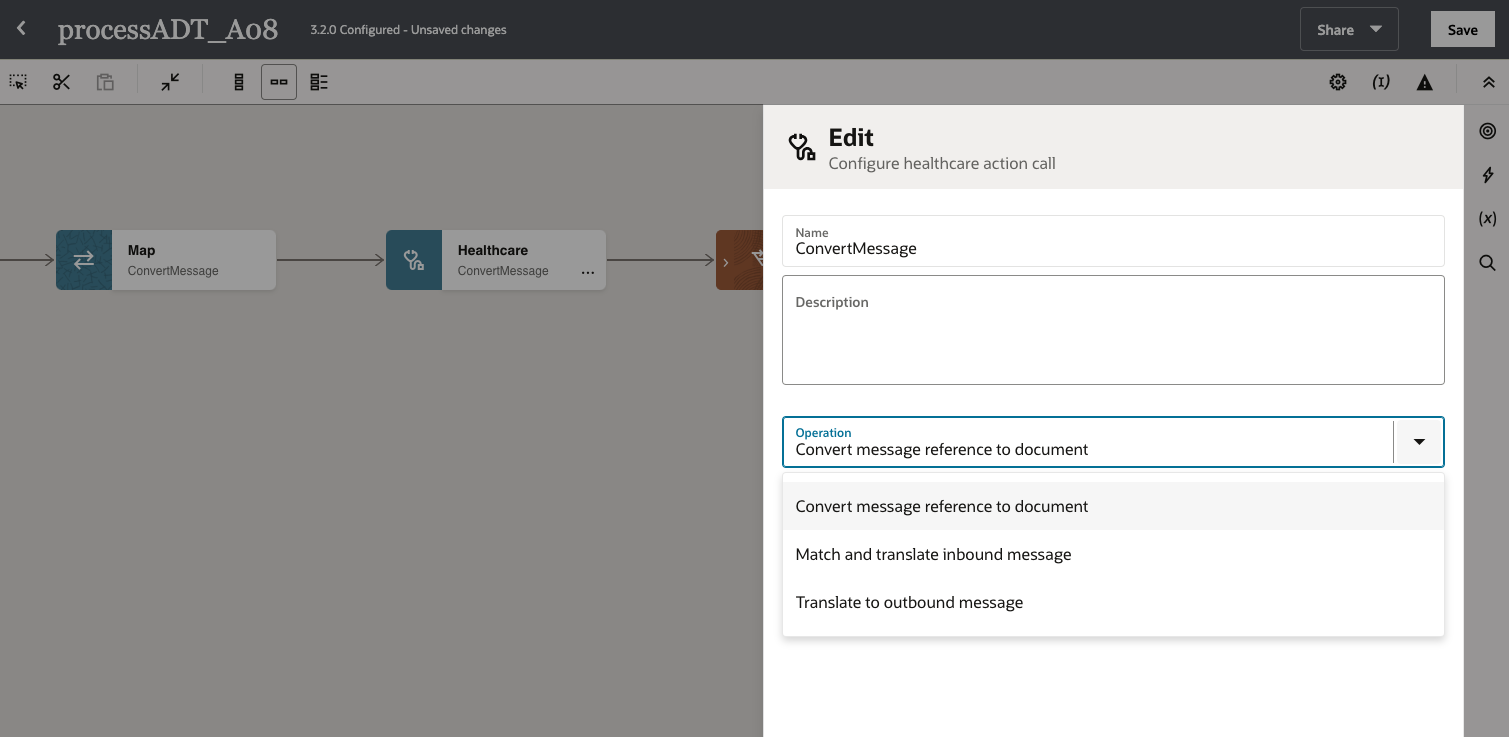Open the actions lightning bolt icon
The height and width of the screenshot is (737, 1509).
pyautogui.click(x=1488, y=175)
